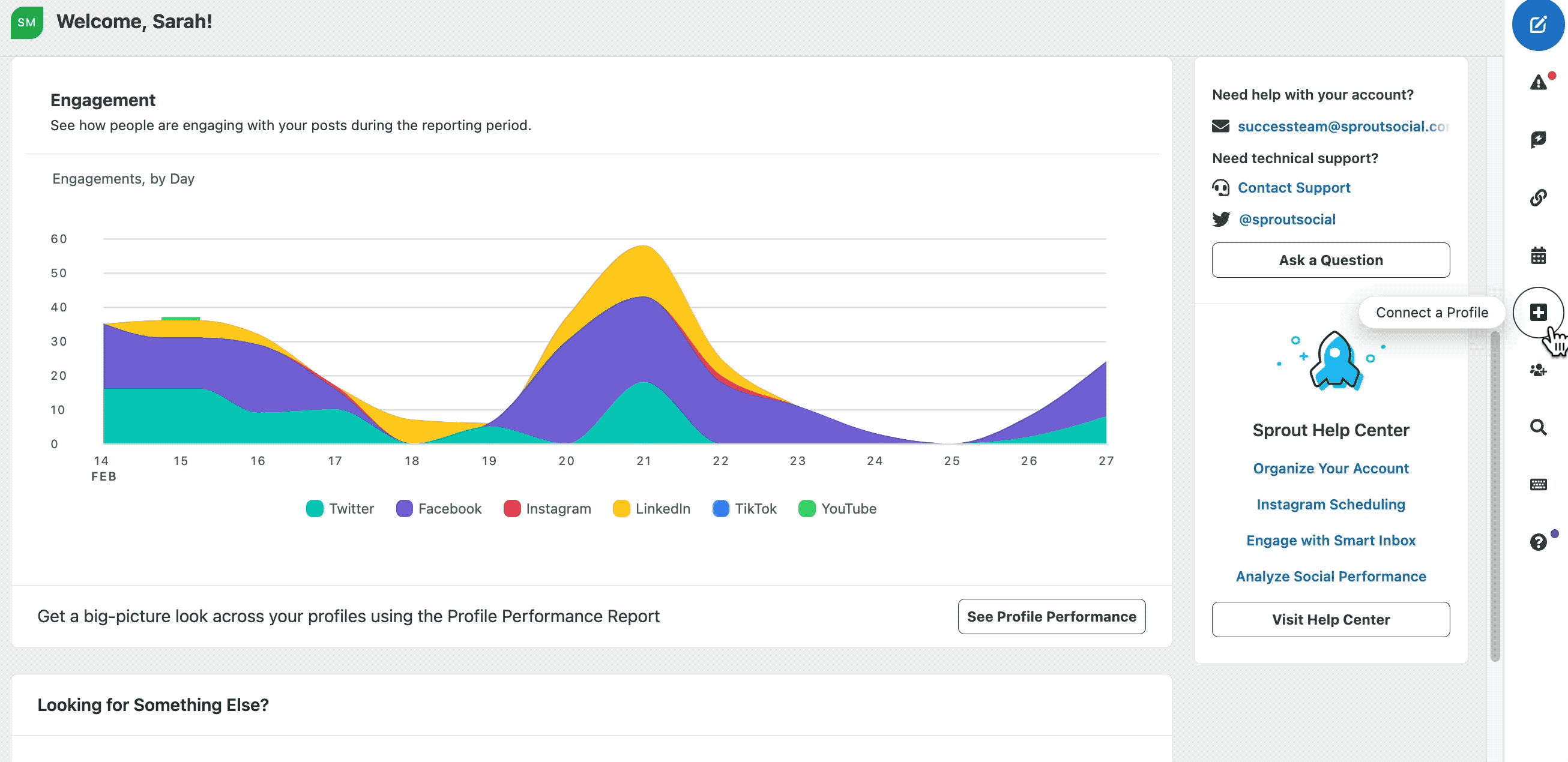Image resolution: width=1568 pixels, height=762 pixels.
Task: Click the See Profile Performance button
Action: (1051, 616)
